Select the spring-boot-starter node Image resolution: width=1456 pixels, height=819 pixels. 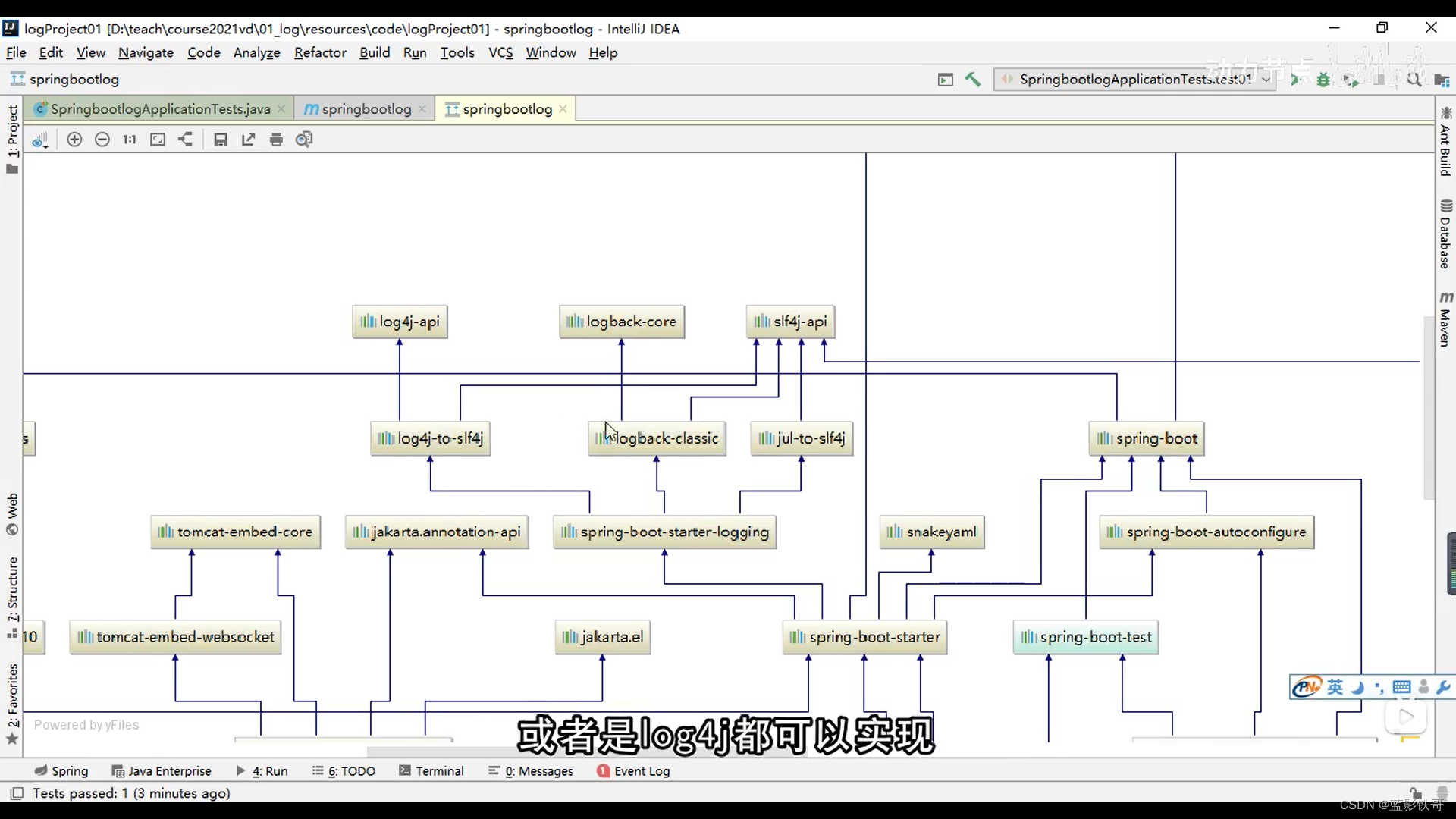(x=864, y=637)
